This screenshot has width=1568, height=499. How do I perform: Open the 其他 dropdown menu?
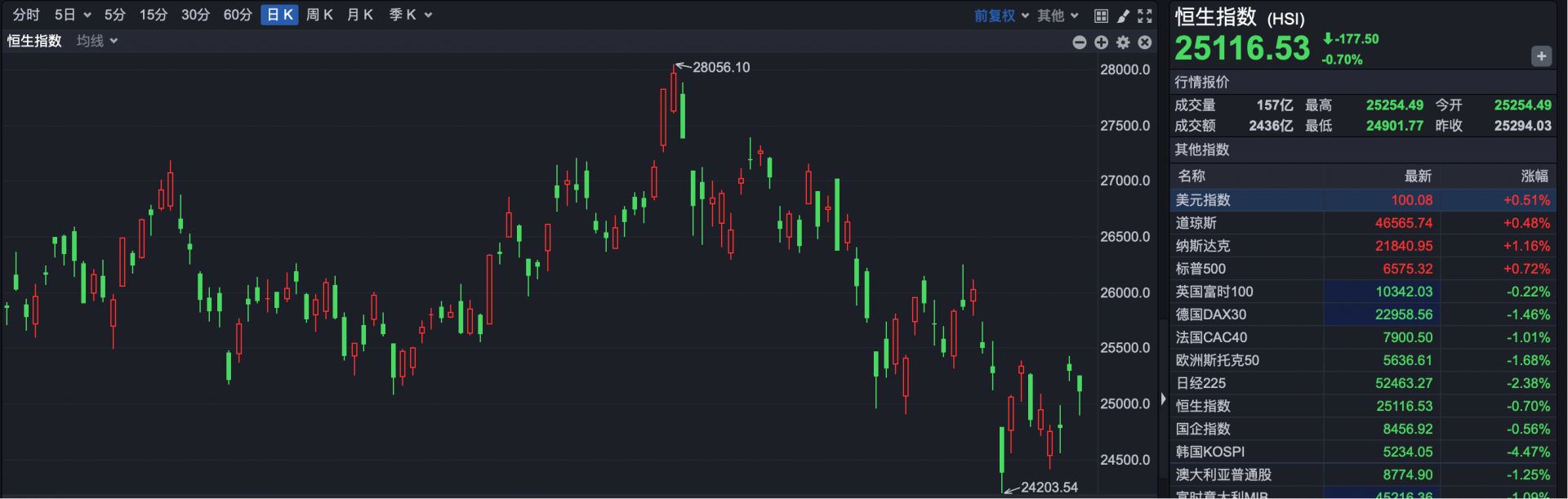pyautogui.click(x=1058, y=16)
